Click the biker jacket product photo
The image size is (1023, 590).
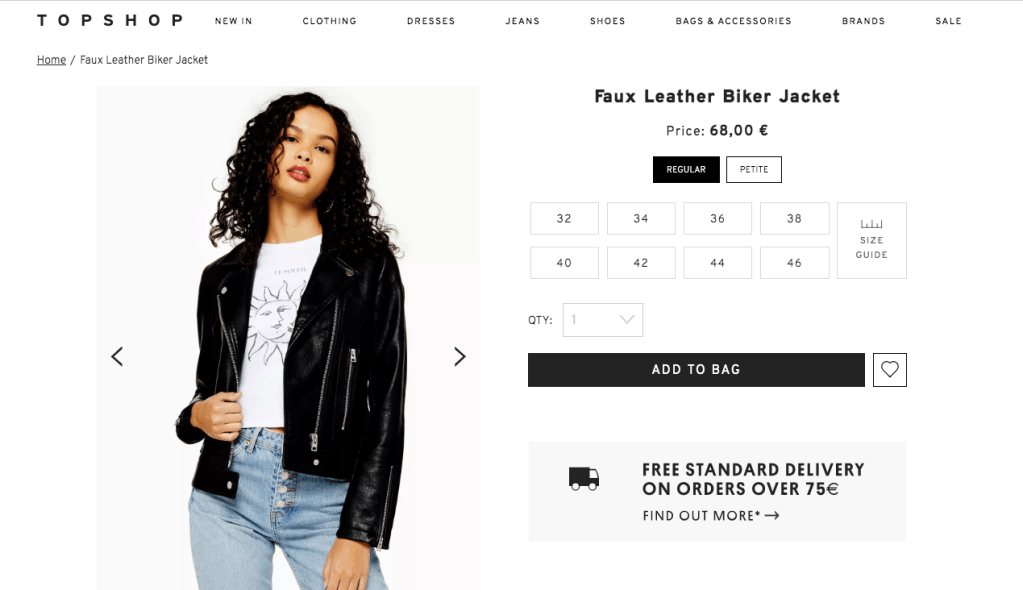point(288,338)
